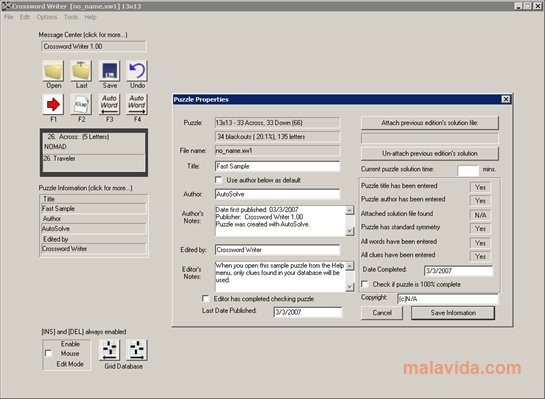The width and height of the screenshot is (545, 399).
Task: Open the Options menu
Action: click(47, 17)
